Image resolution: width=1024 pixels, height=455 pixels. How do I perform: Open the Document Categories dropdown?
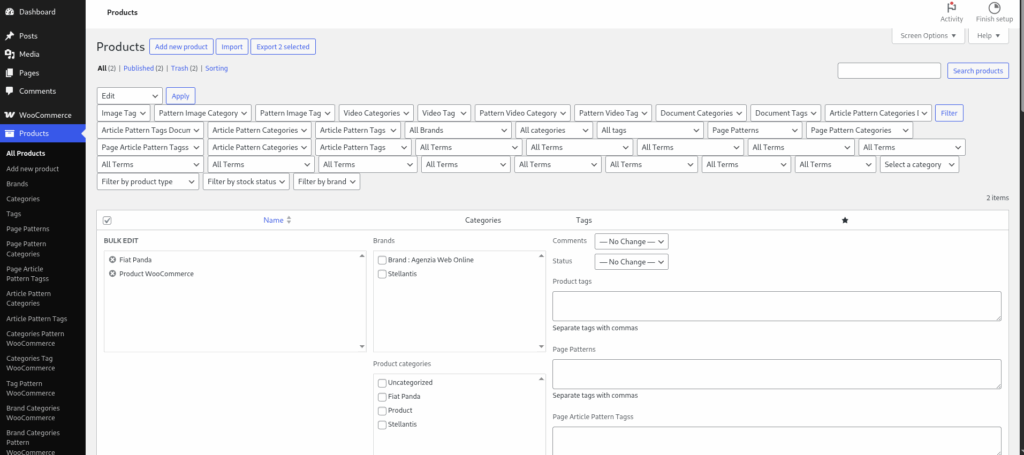click(701, 113)
